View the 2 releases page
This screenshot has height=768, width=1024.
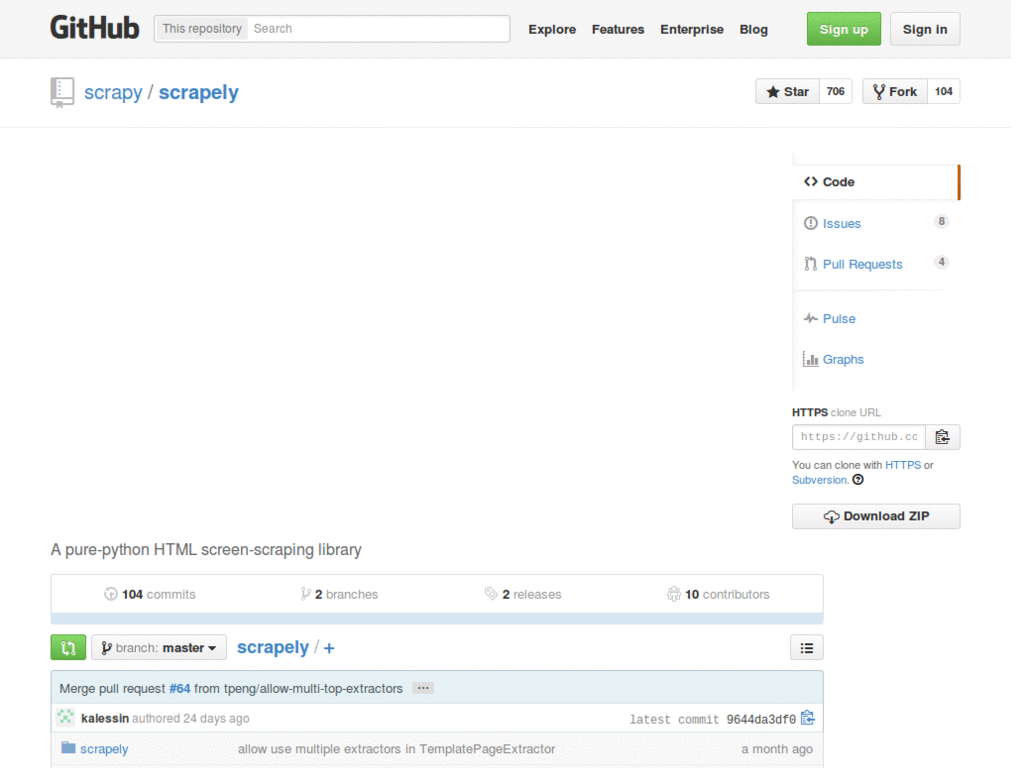523,594
